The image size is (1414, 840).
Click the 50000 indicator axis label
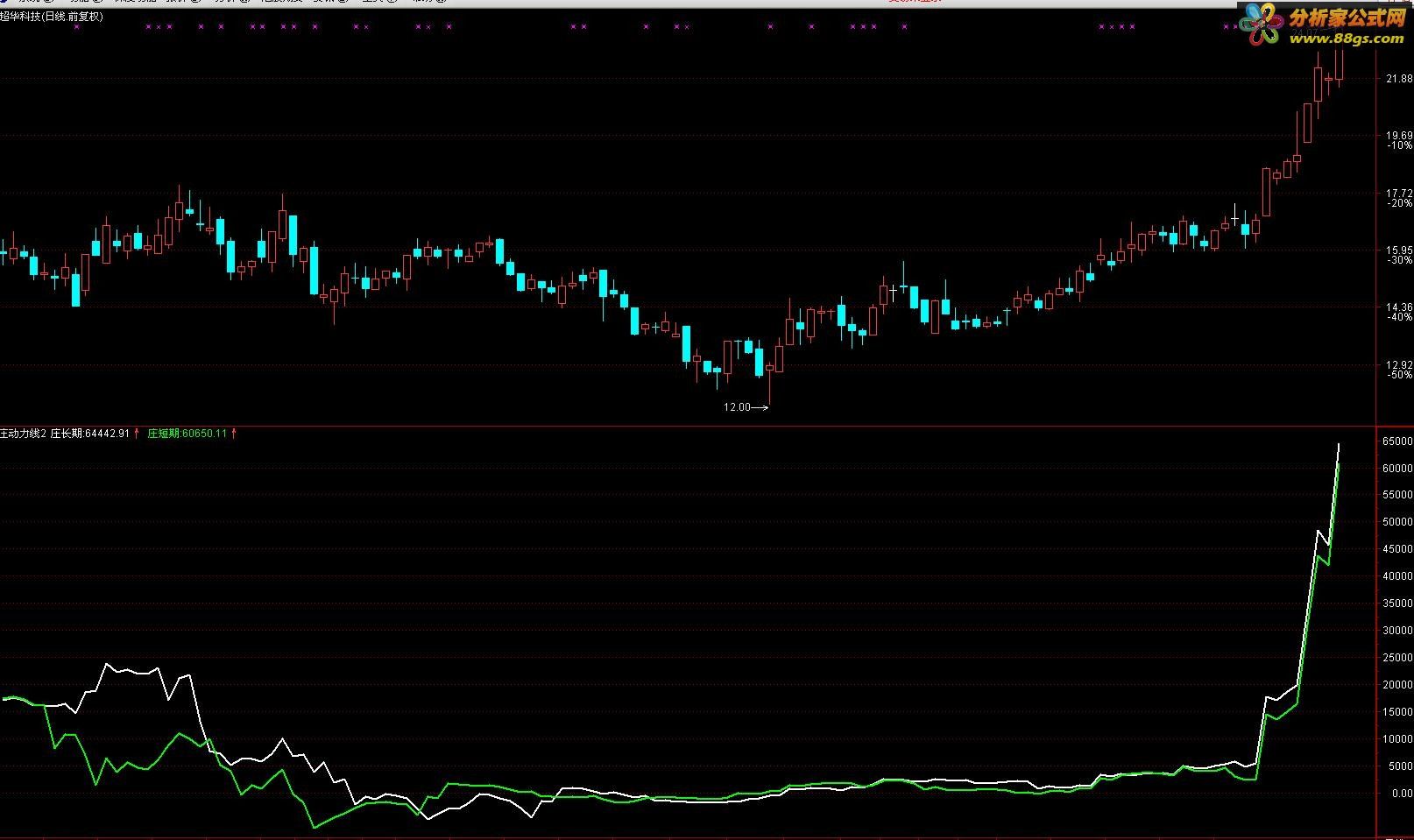(x=1398, y=523)
